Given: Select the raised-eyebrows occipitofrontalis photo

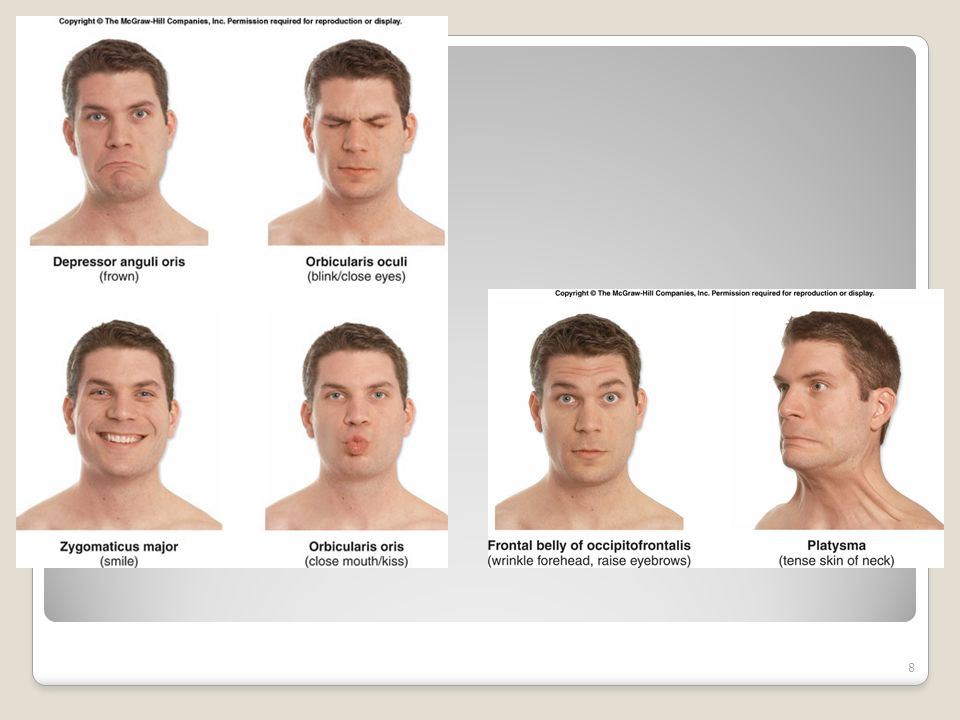Looking at the screenshot, I should coord(589,421).
